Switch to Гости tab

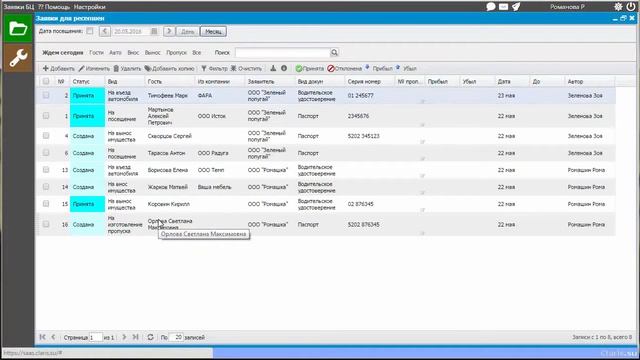(x=96, y=53)
